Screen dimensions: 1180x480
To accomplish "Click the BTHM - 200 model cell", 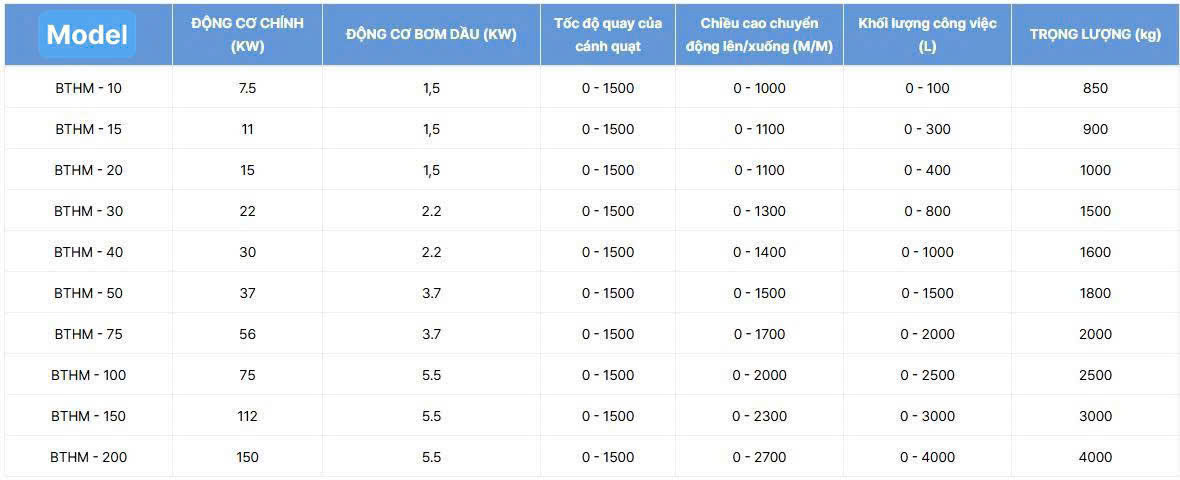I will tap(88, 457).
